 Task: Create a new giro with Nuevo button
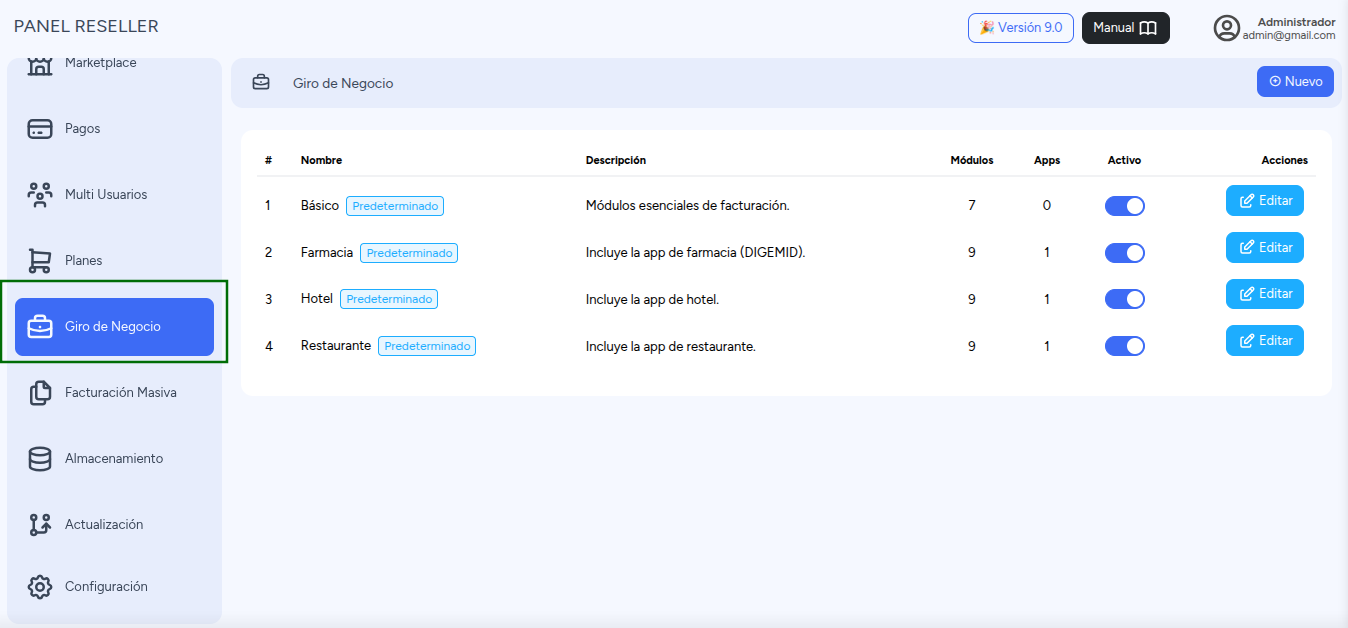click(1295, 82)
